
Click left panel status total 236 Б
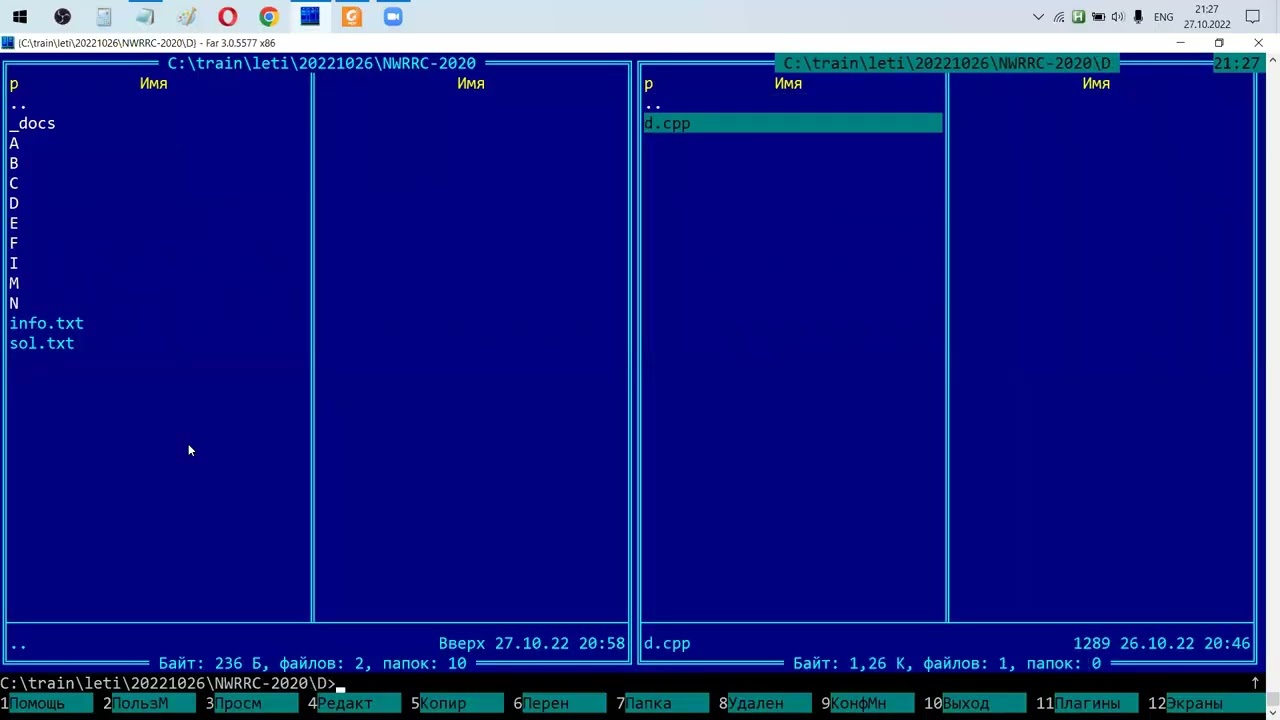click(312, 664)
